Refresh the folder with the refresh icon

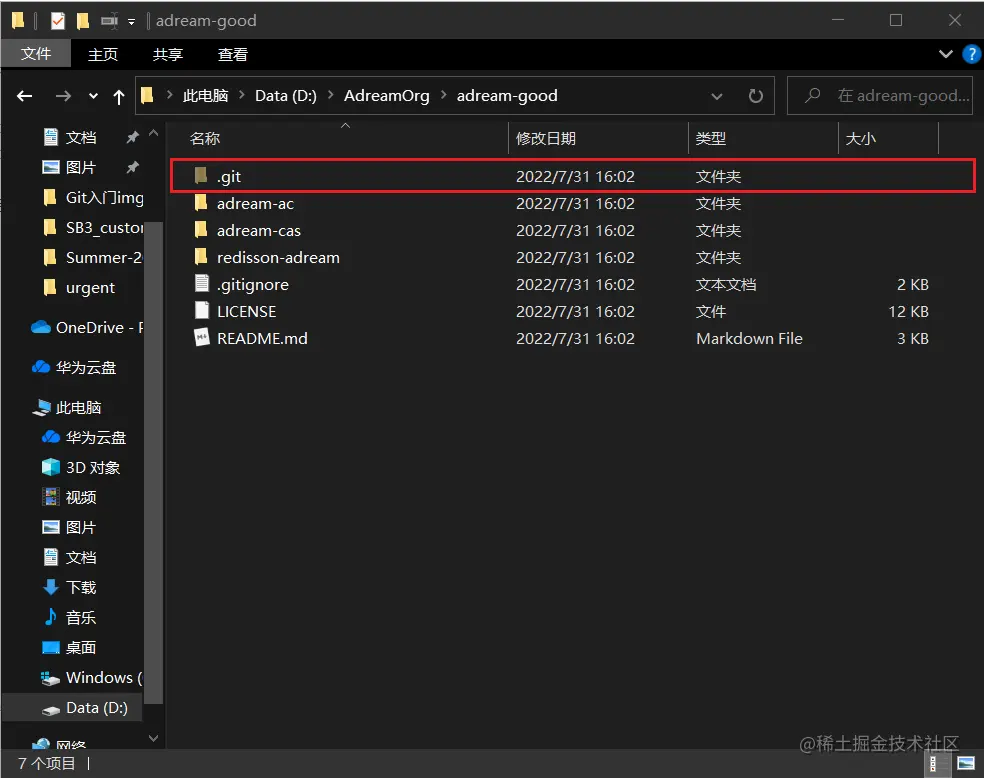click(756, 96)
